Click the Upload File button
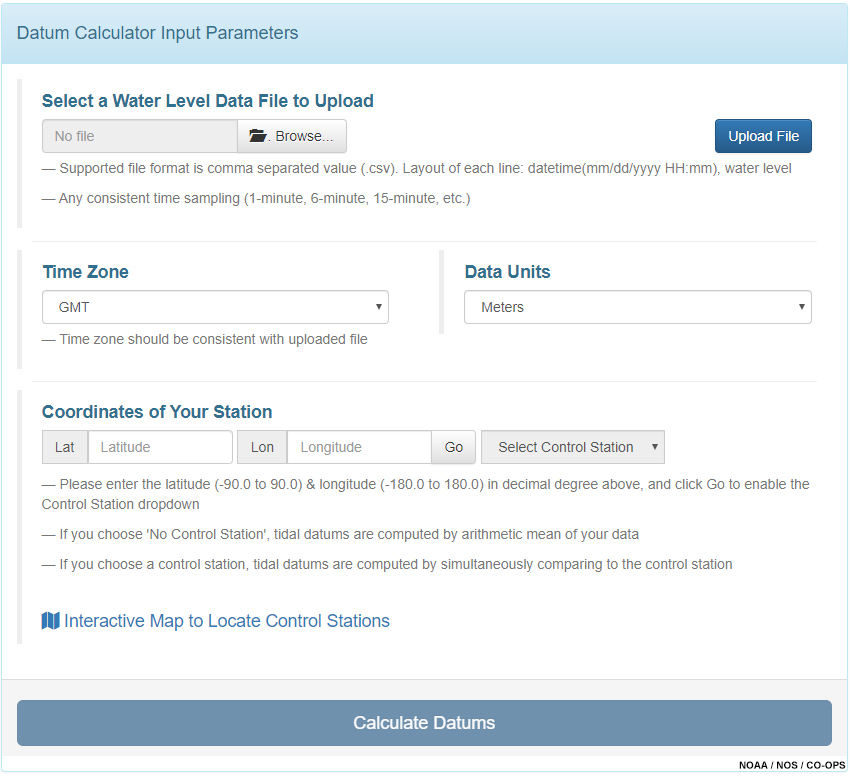The image size is (850, 776). click(763, 136)
